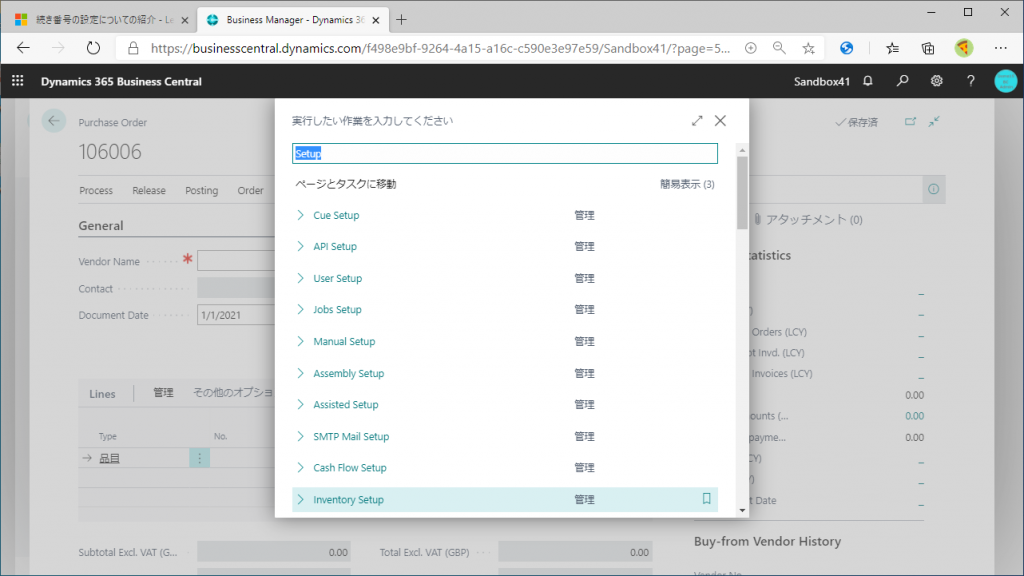Open the help question mark icon
Viewport: 1024px width, 576px height.
tap(970, 81)
